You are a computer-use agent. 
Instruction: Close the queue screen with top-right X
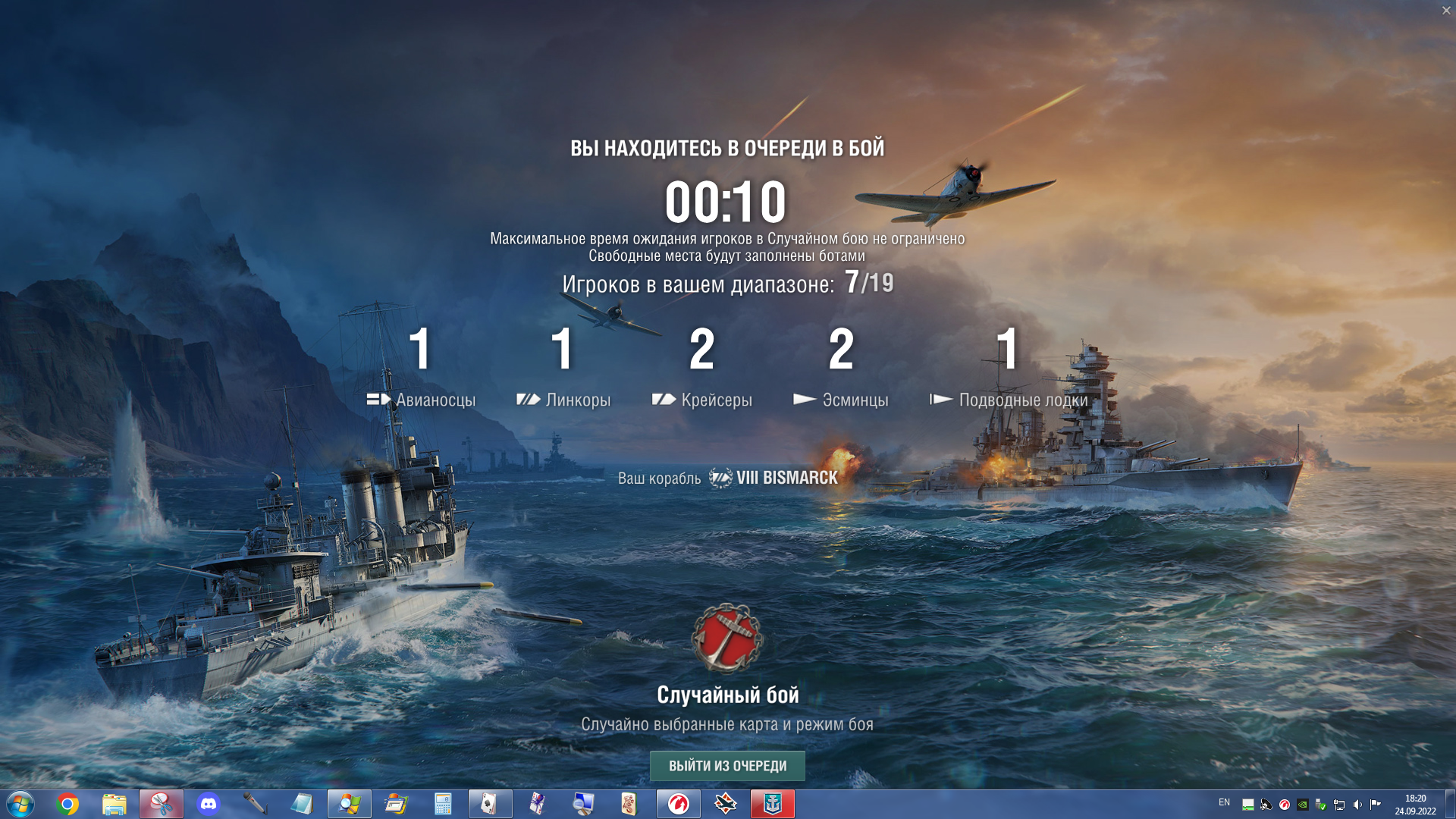click(1446, 11)
